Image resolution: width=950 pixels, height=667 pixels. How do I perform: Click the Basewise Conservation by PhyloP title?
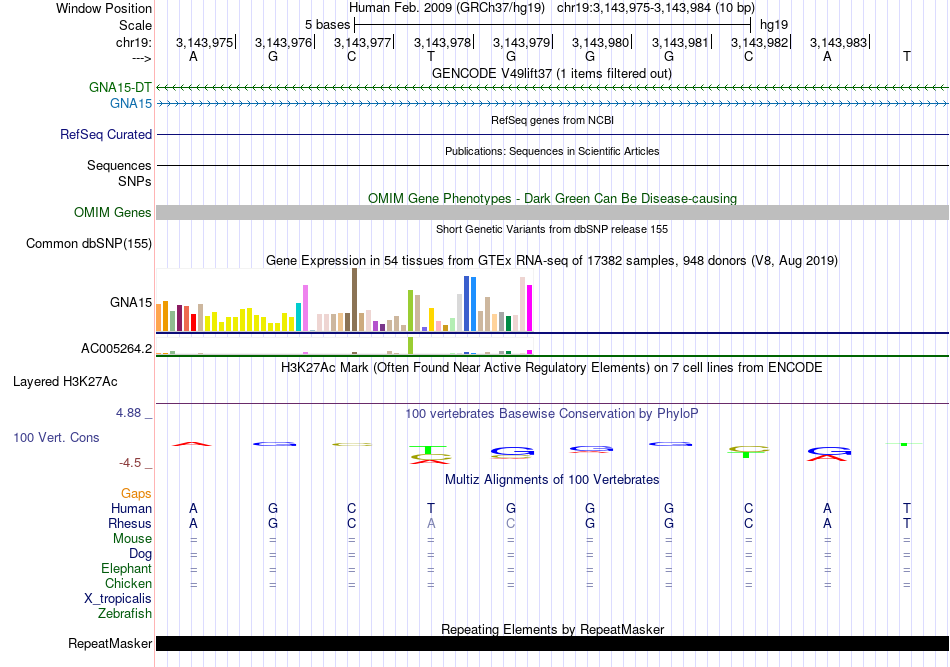552,413
